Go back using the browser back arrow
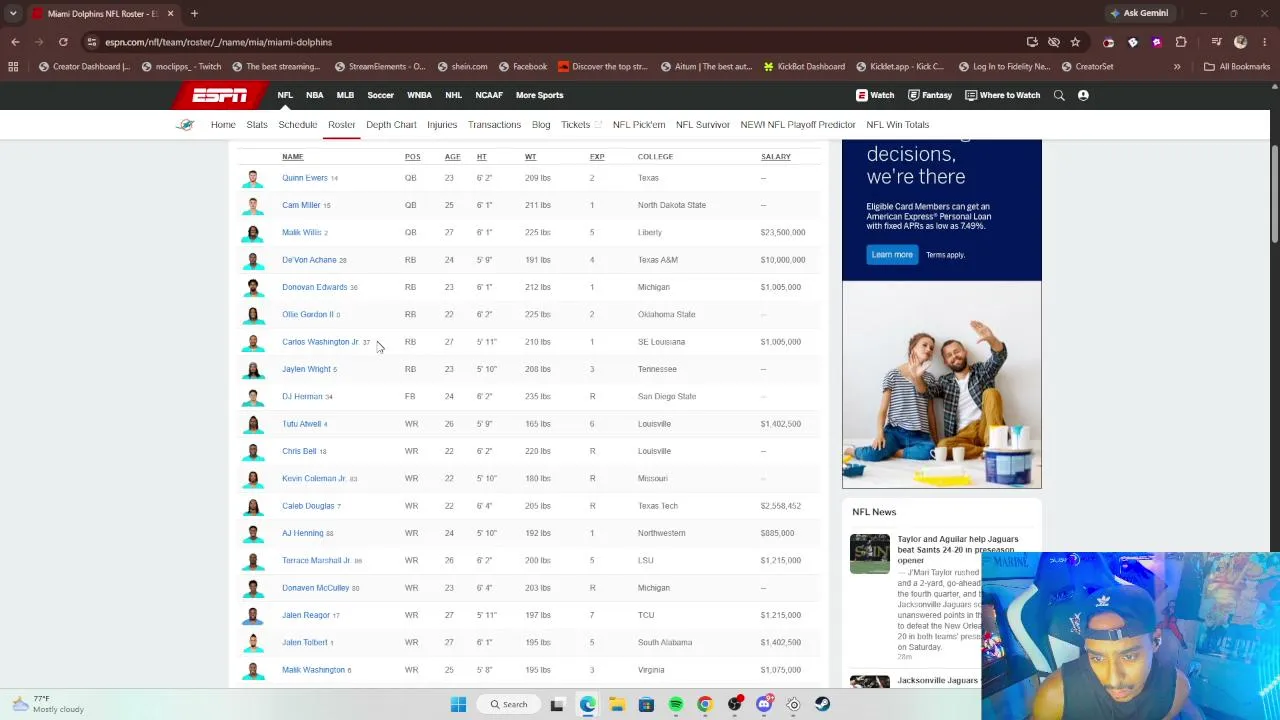The height and width of the screenshot is (720, 1280). (x=15, y=42)
